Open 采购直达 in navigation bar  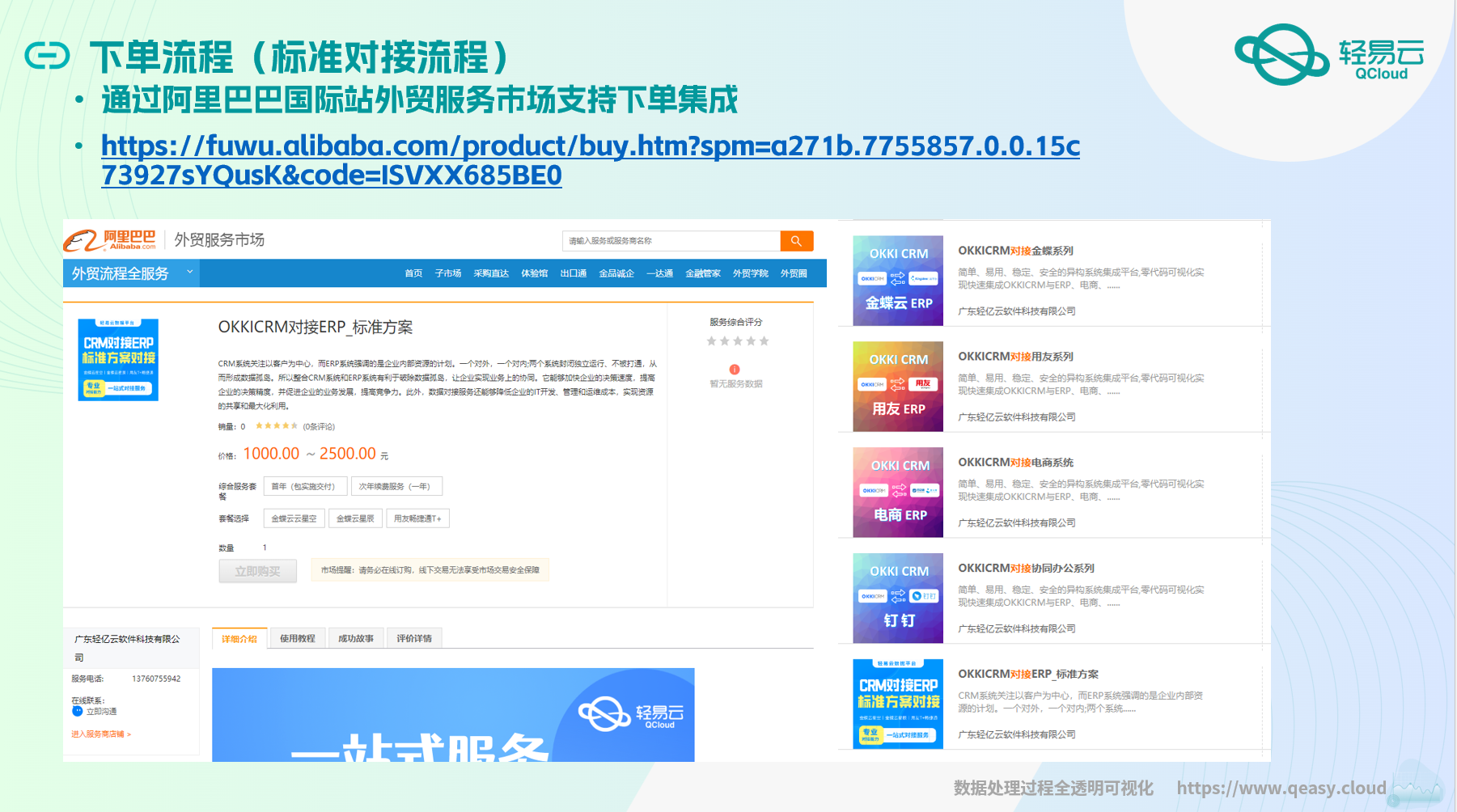coord(491,273)
